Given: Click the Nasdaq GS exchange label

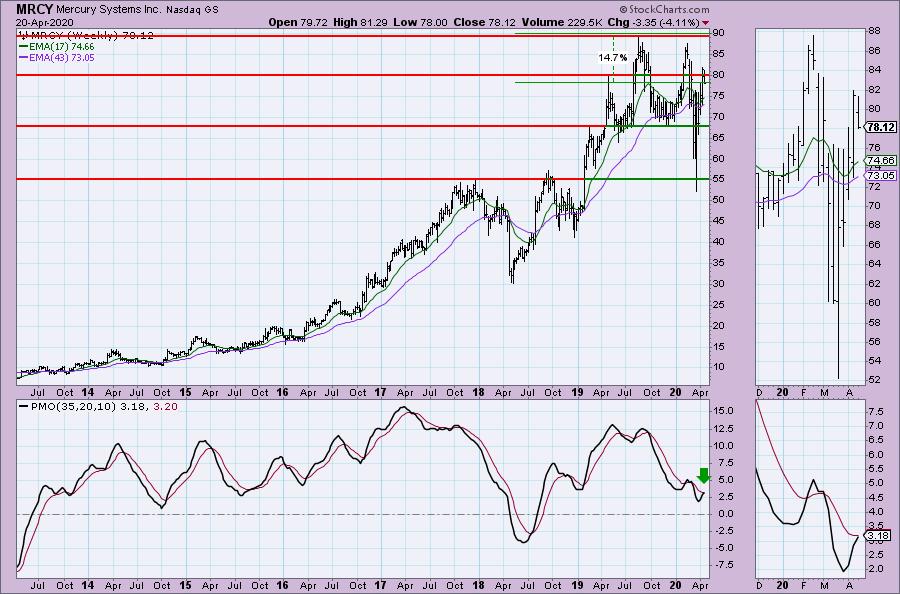Looking at the screenshot, I should [192, 10].
